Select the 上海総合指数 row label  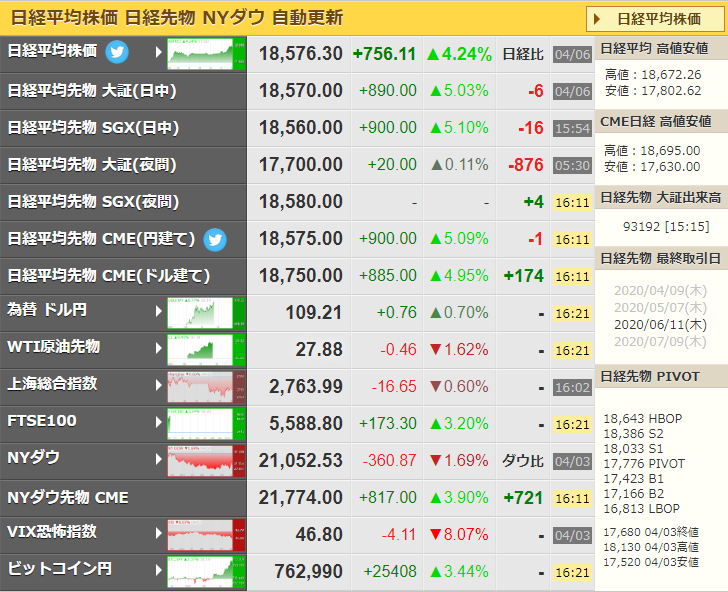coord(52,384)
